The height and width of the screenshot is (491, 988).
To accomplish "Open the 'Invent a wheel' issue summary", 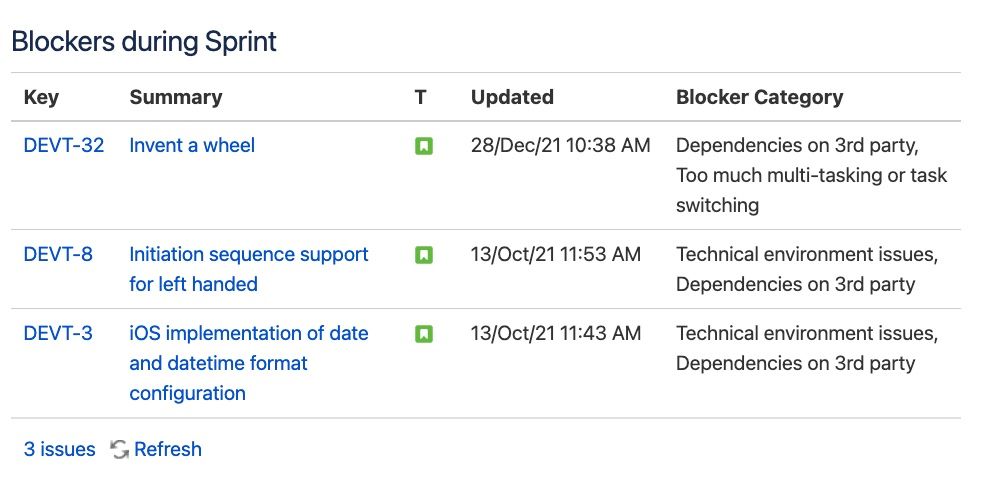I will [x=192, y=146].
